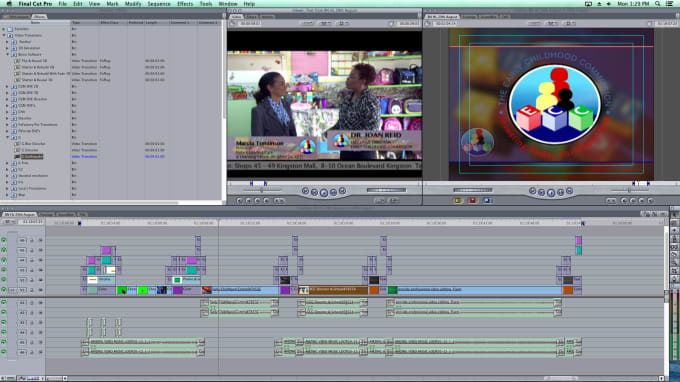Expand the FxFactory Pro Transitions folder
The width and height of the screenshot is (680, 382).
tap(7, 124)
